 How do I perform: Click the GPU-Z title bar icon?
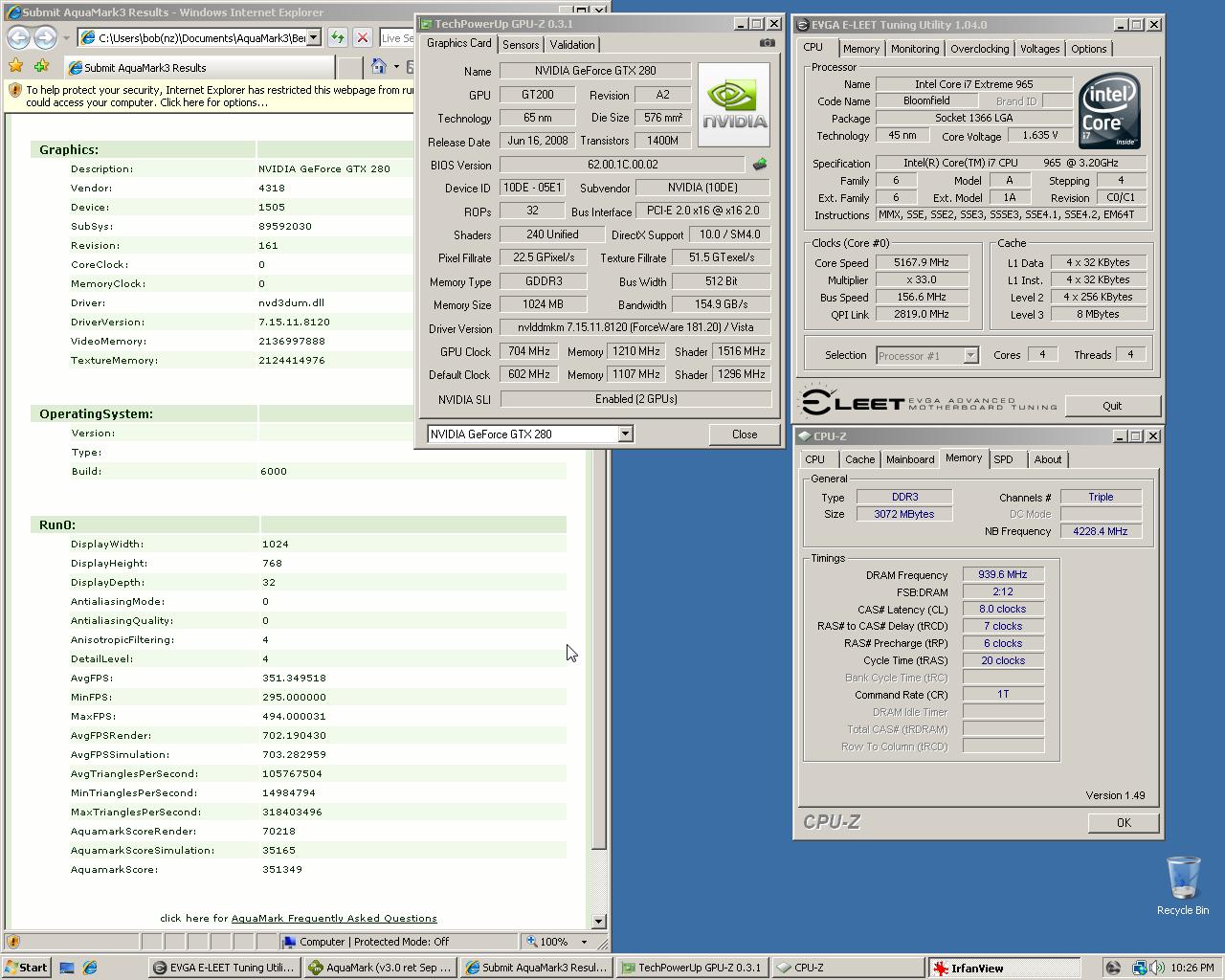(427, 24)
